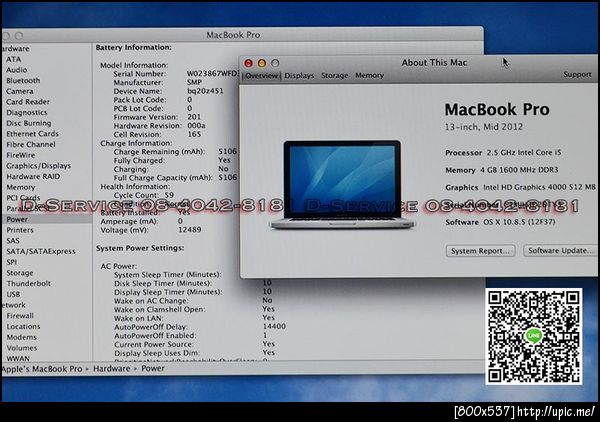Select Diagnostics sidebar entry
This screenshot has width=600, height=422.
(x=27, y=112)
